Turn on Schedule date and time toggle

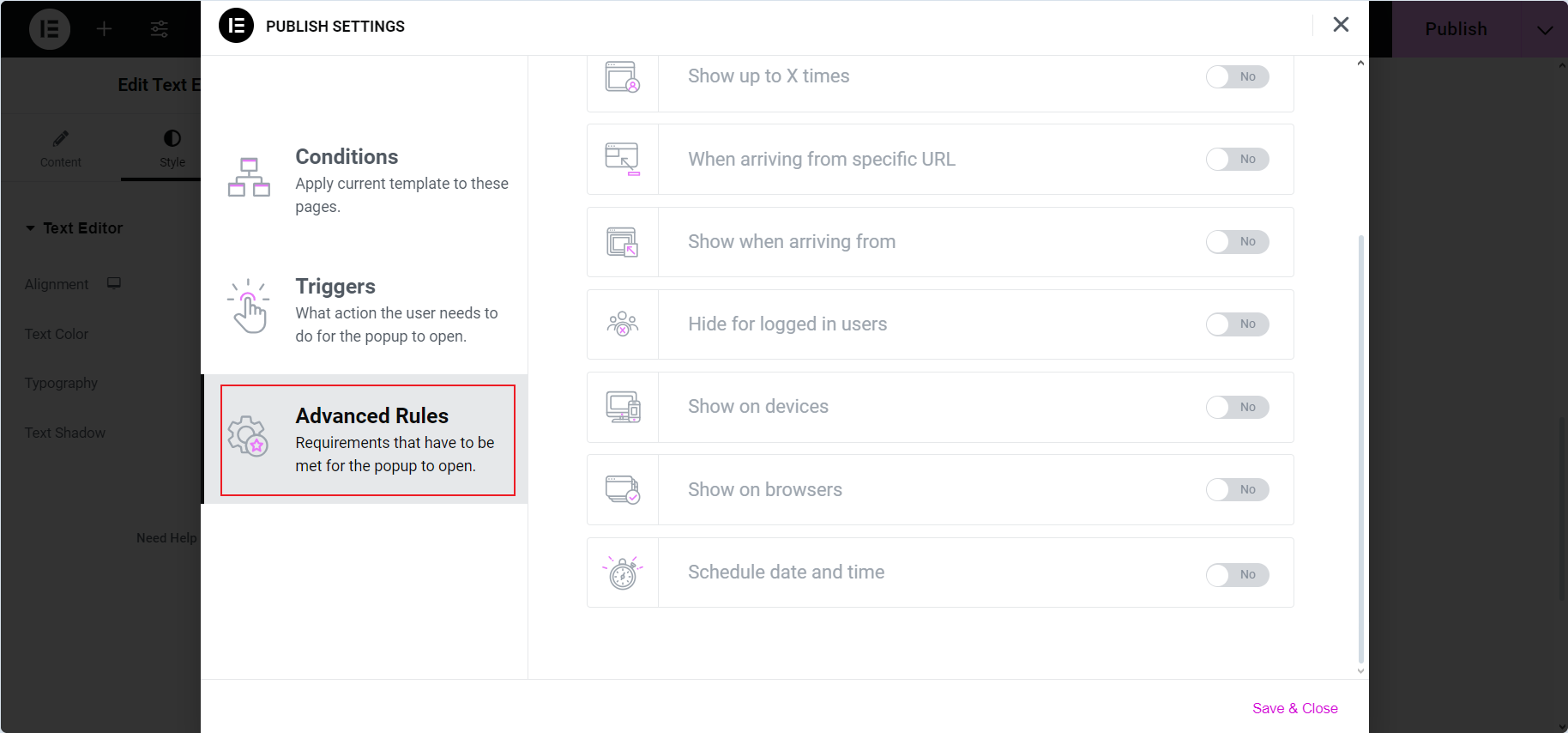pos(1237,574)
